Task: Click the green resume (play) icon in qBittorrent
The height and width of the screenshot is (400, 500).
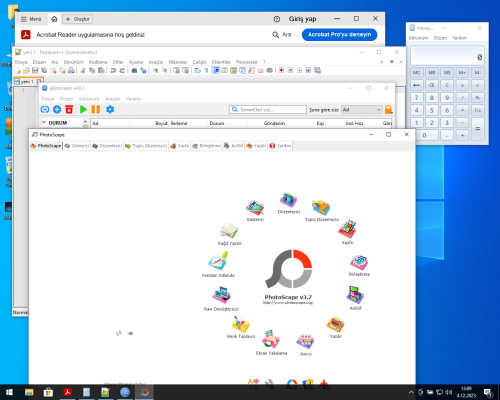Action: click(x=83, y=109)
